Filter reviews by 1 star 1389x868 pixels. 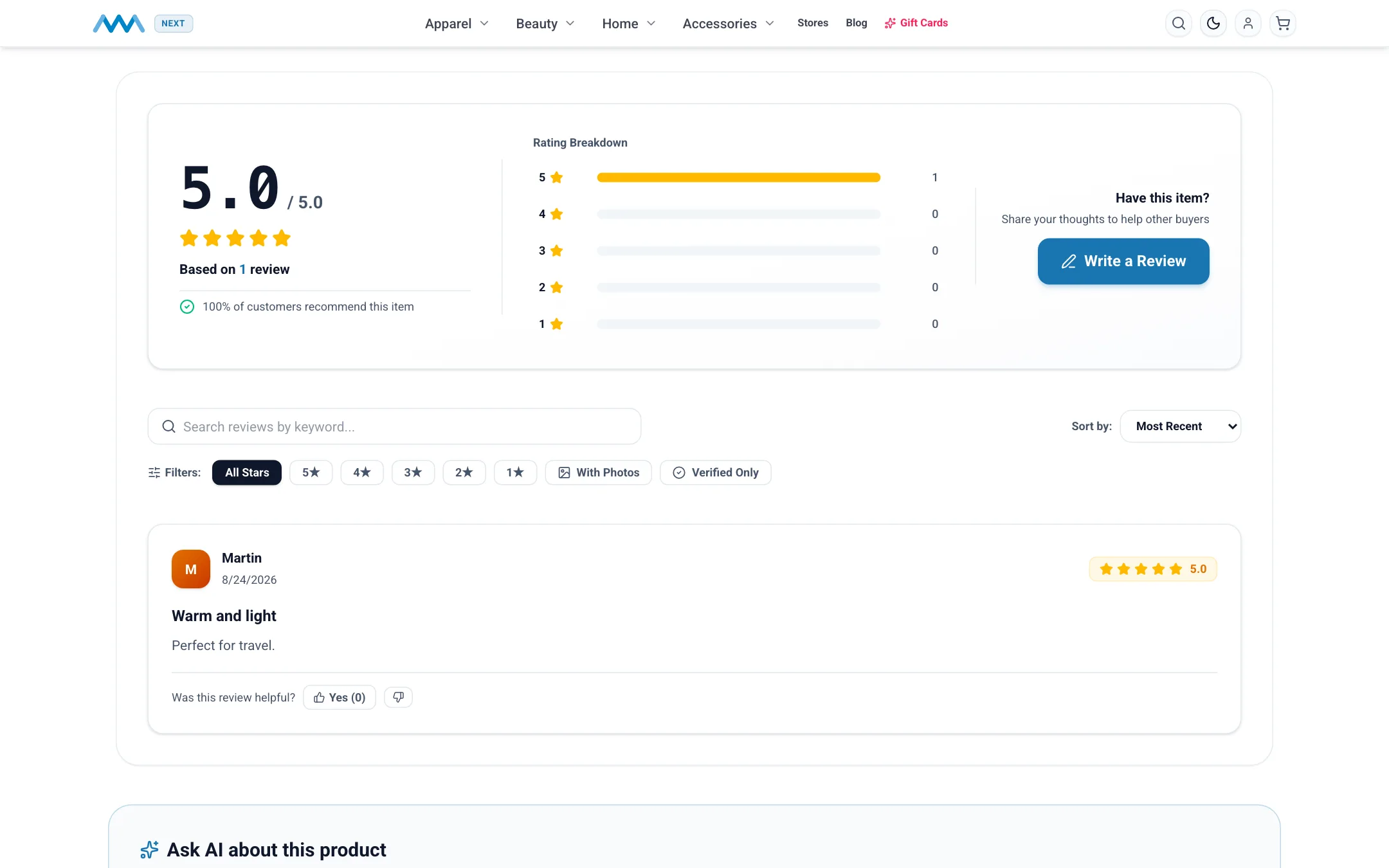pyautogui.click(x=515, y=473)
